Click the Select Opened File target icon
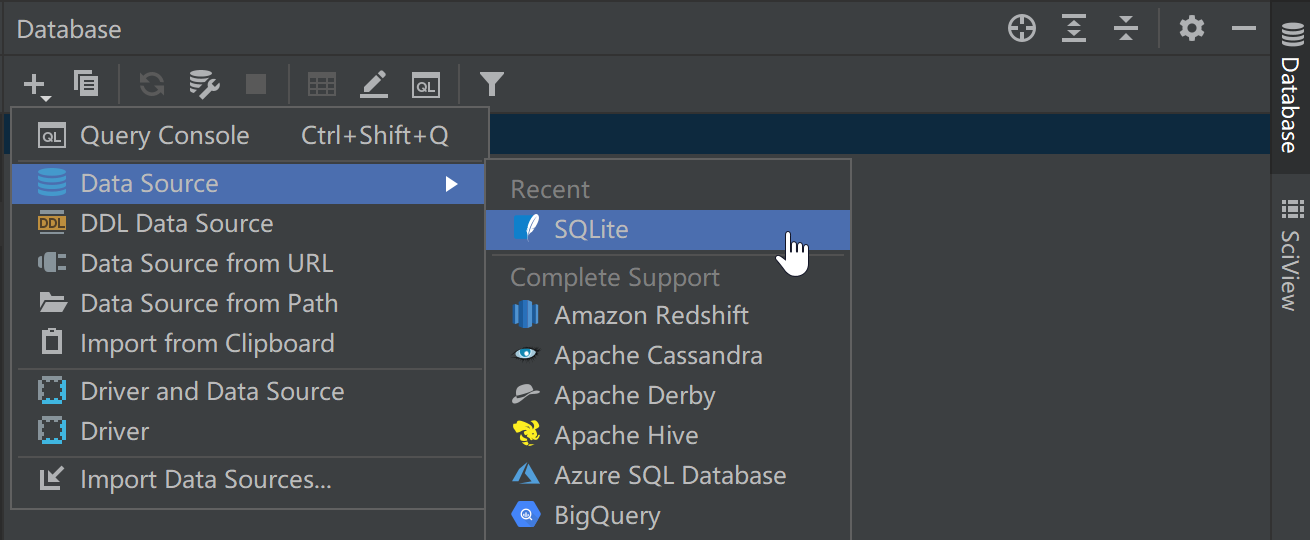1310x540 pixels. 1022,29
